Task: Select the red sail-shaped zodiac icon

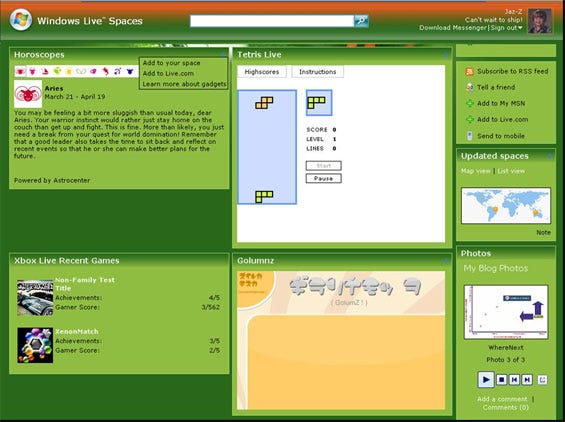Action: coord(45,71)
